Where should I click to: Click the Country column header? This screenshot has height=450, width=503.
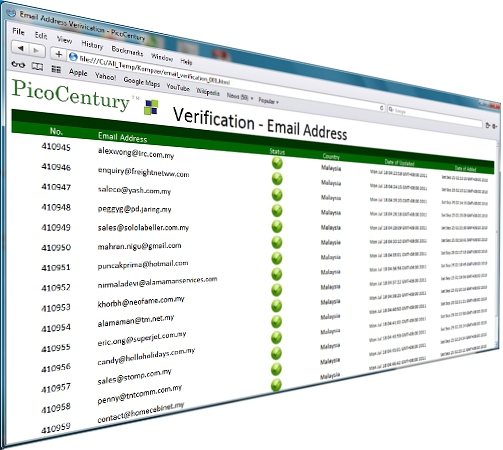331,157
